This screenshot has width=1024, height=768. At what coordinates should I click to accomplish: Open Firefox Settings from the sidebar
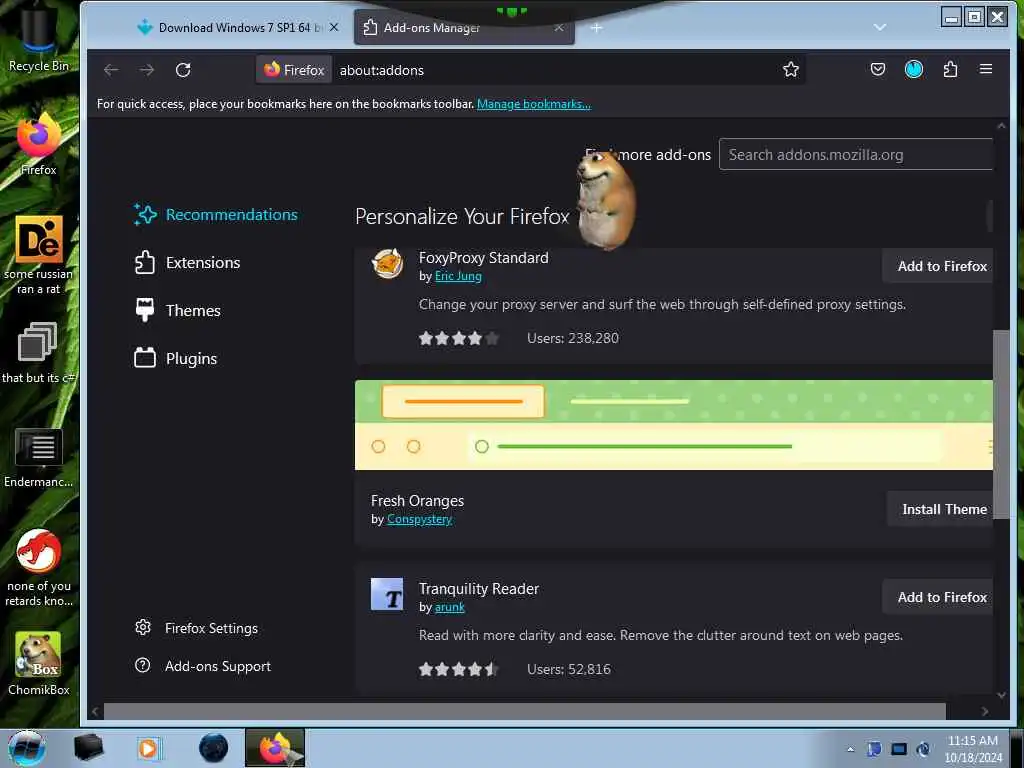[x=196, y=628]
